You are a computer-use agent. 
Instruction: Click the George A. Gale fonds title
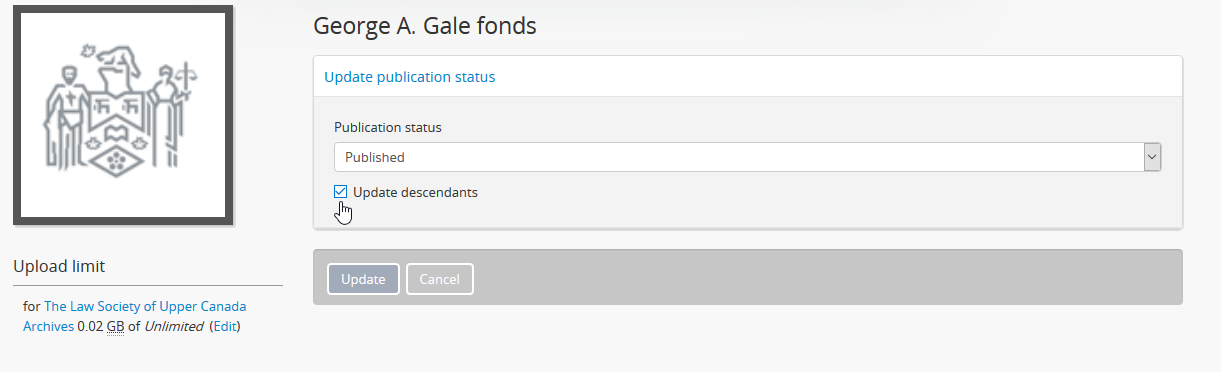[x=425, y=26]
